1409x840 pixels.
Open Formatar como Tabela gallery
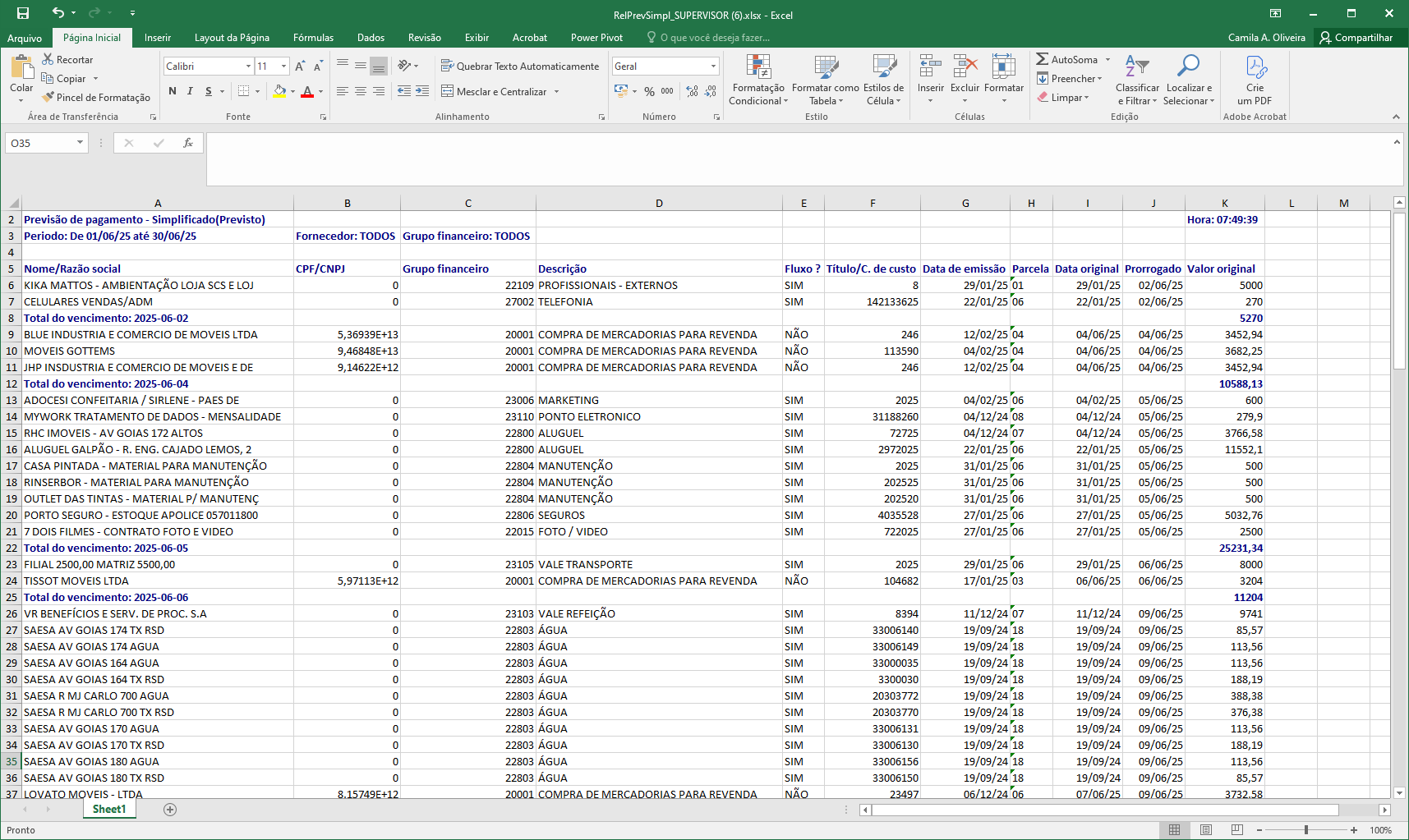pos(826,80)
